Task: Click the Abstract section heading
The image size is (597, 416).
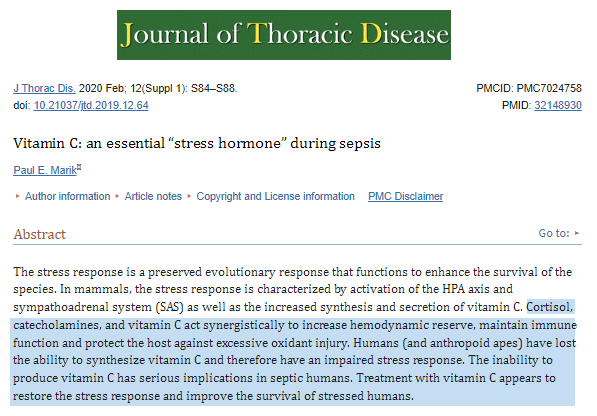Action: coord(40,234)
